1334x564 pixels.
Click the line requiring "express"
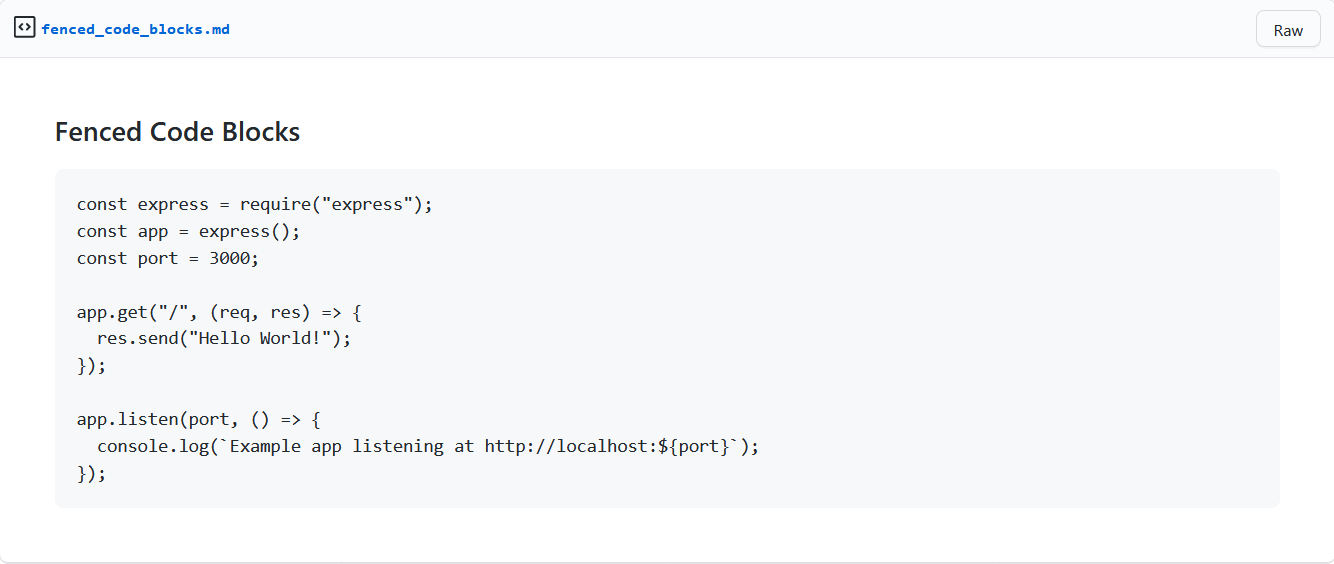(x=255, y=204)
